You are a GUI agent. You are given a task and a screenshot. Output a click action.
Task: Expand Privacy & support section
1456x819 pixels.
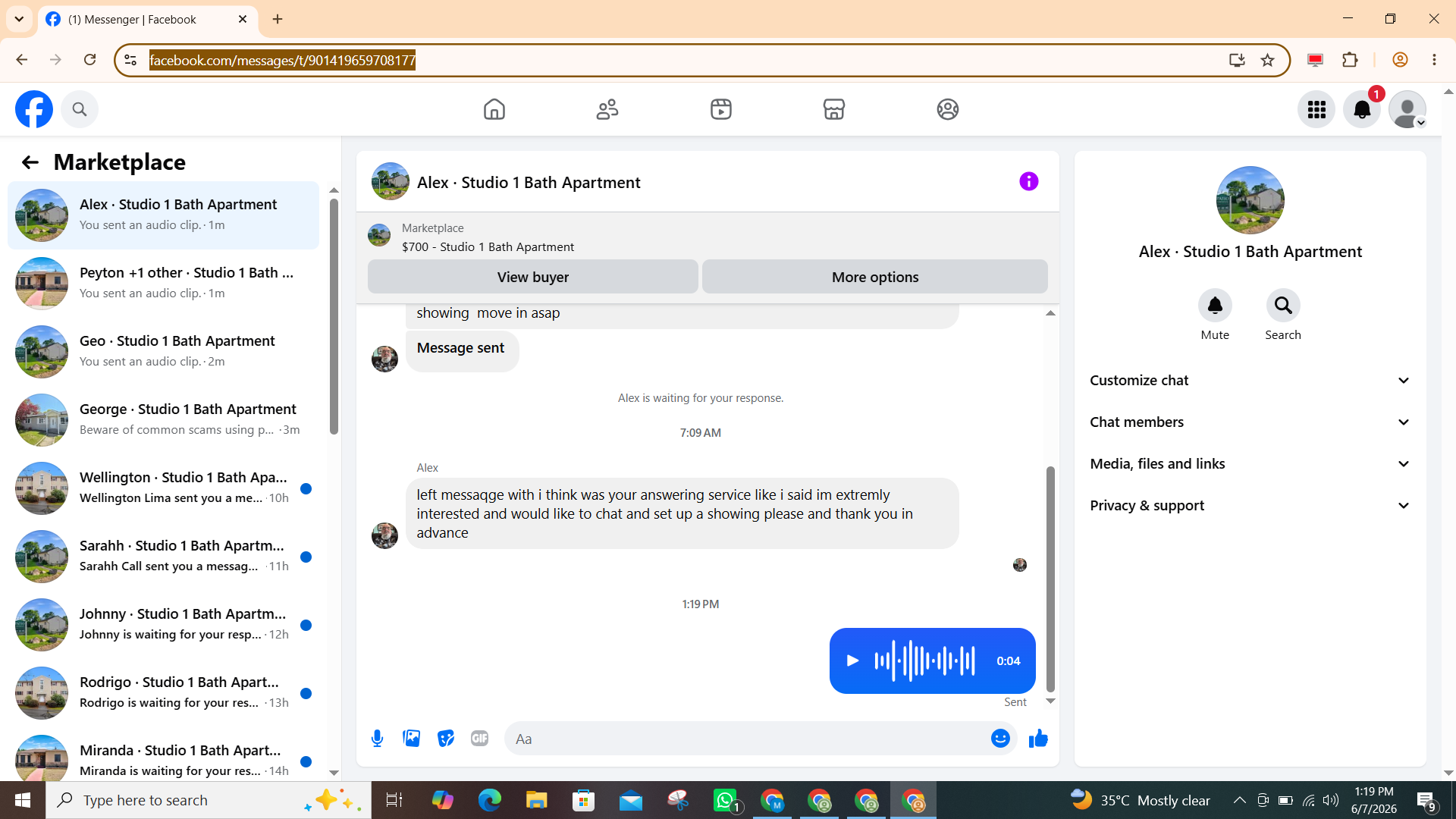pos(1250,506)
